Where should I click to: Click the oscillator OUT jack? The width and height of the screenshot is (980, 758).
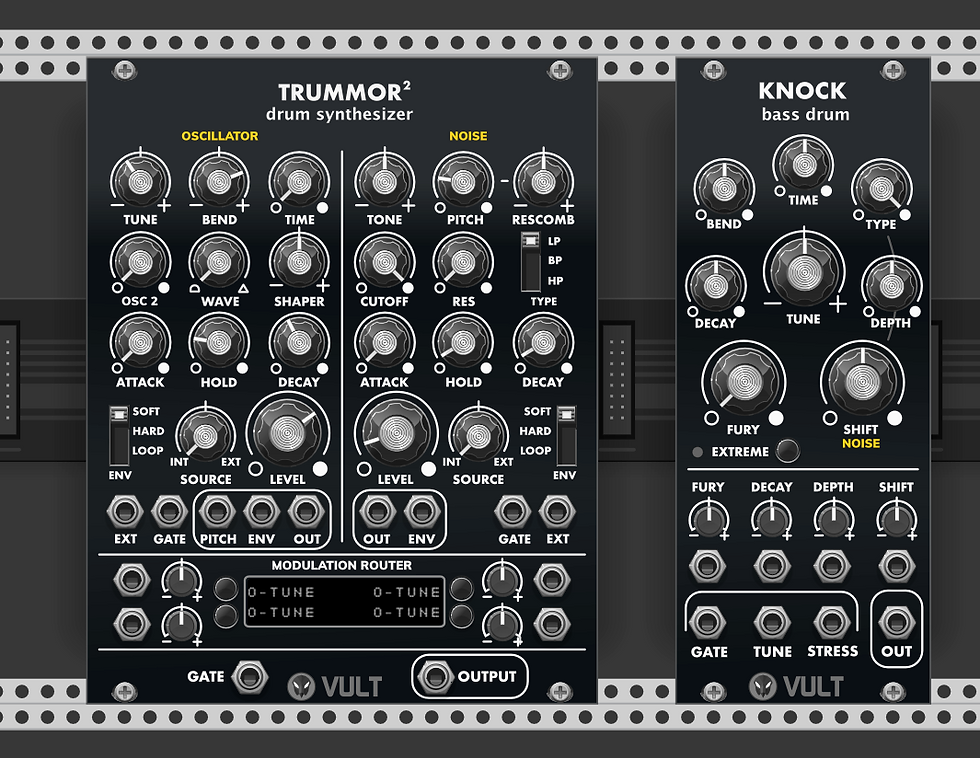pyautogui.click(x=306, y=512)
